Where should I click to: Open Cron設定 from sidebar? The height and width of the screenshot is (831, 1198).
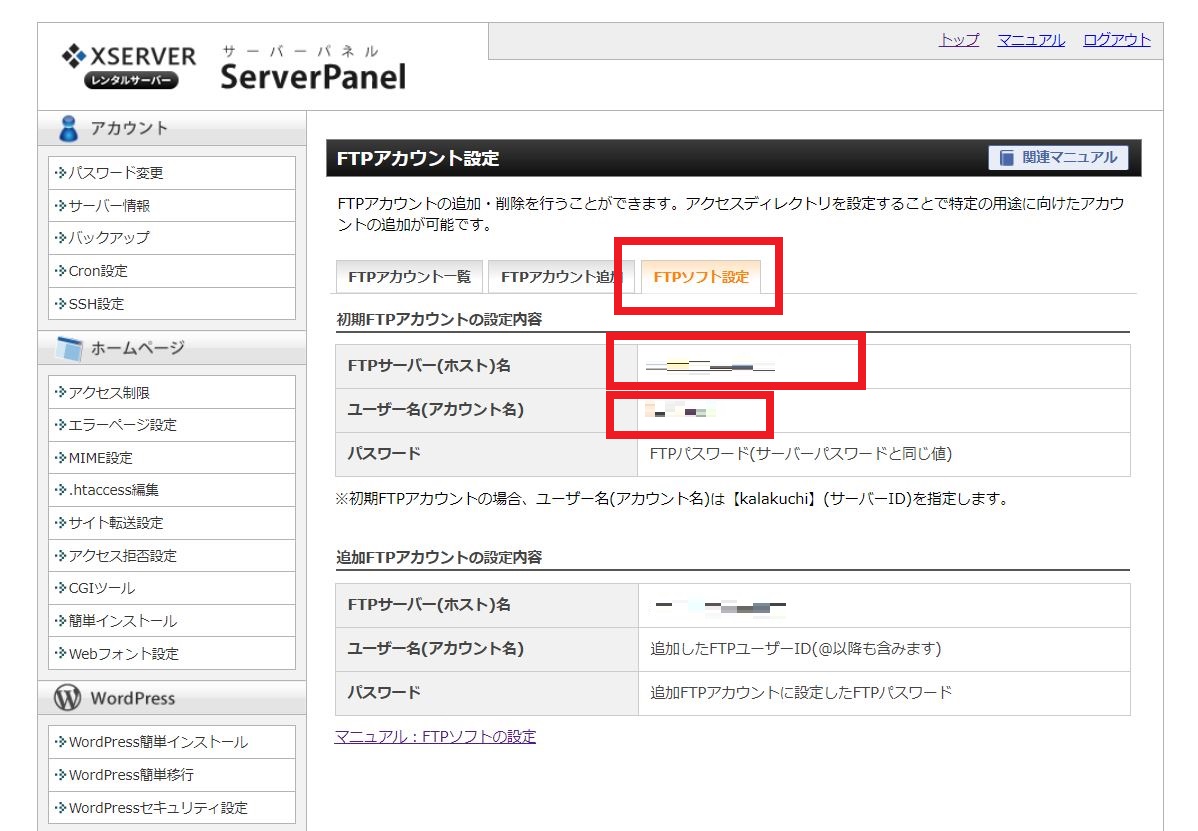(x=98, y=271)
